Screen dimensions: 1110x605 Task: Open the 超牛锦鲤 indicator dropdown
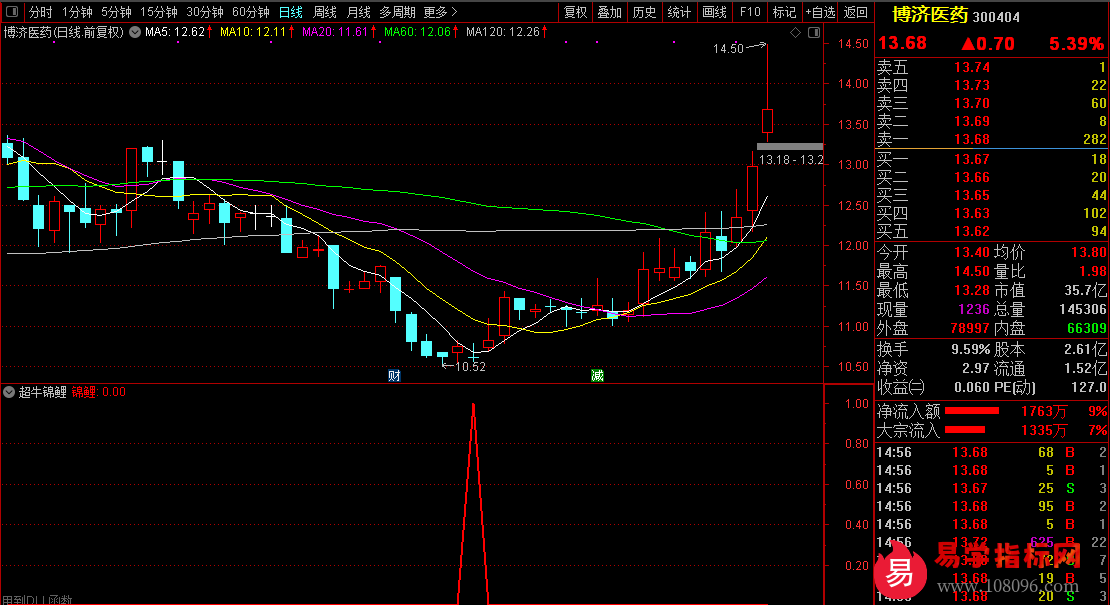click(9, 392)
